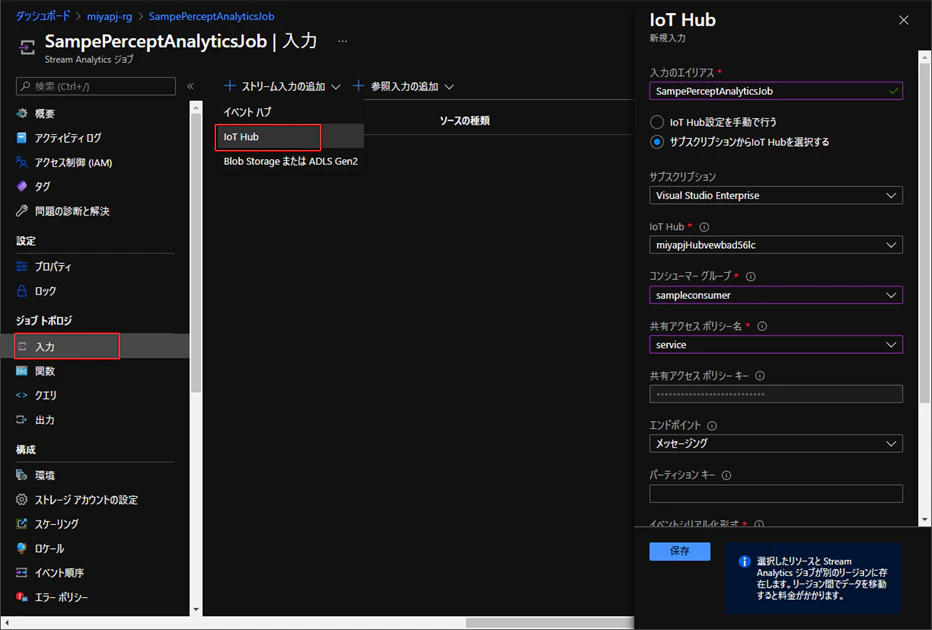Open the クエリ code icon

pyautogui.click(x=22, y=395)
